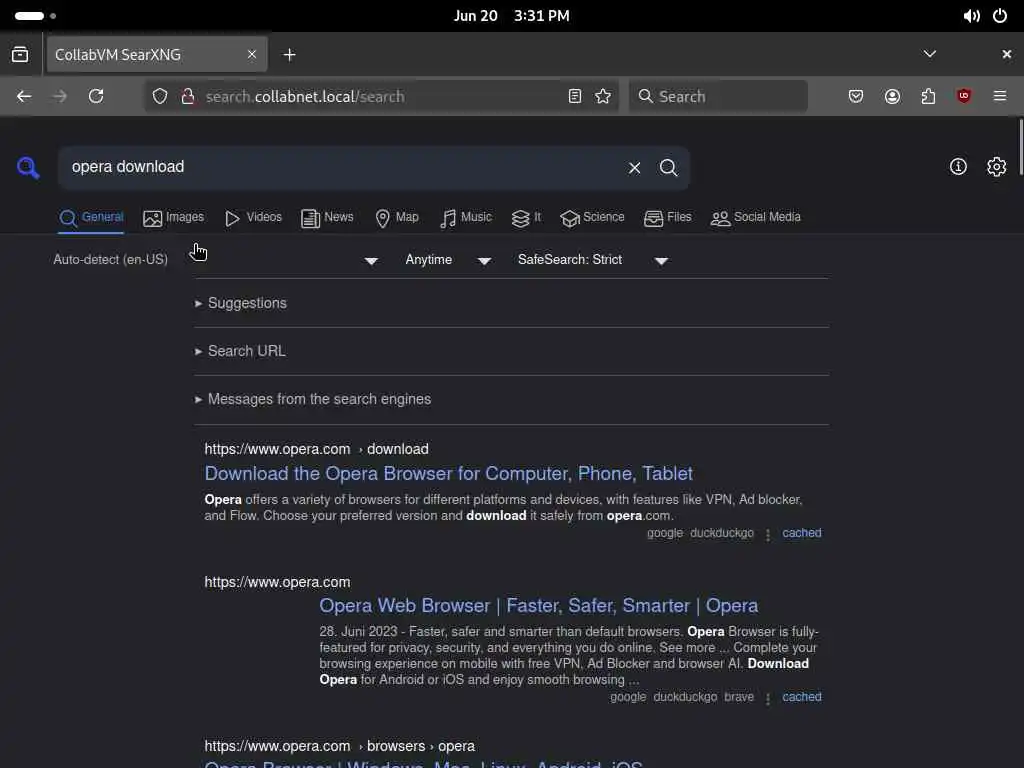This screenshot has width=1024, height=768.
Task: Switch to the Map category
Action: [397, 217]
